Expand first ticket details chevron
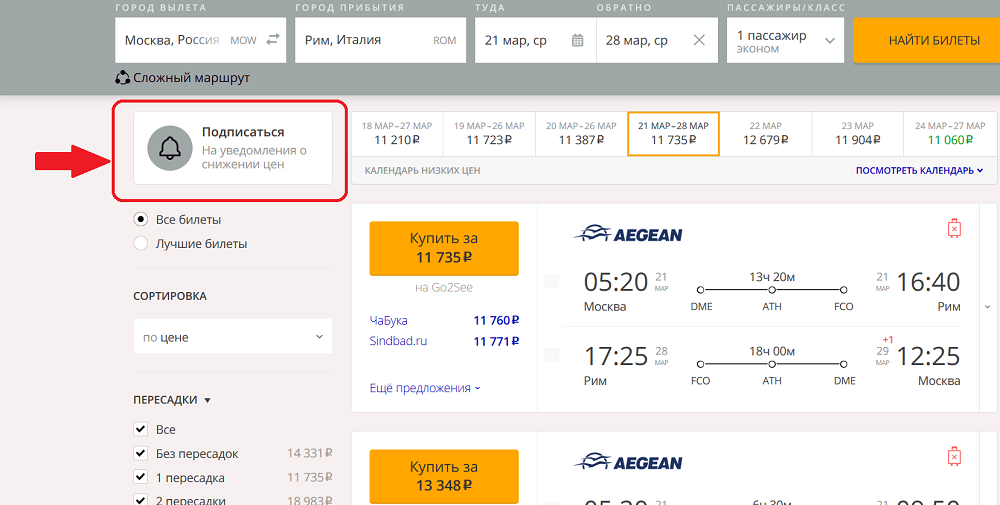This screenshot has height=505, width=1000. (x=988, y=307)
